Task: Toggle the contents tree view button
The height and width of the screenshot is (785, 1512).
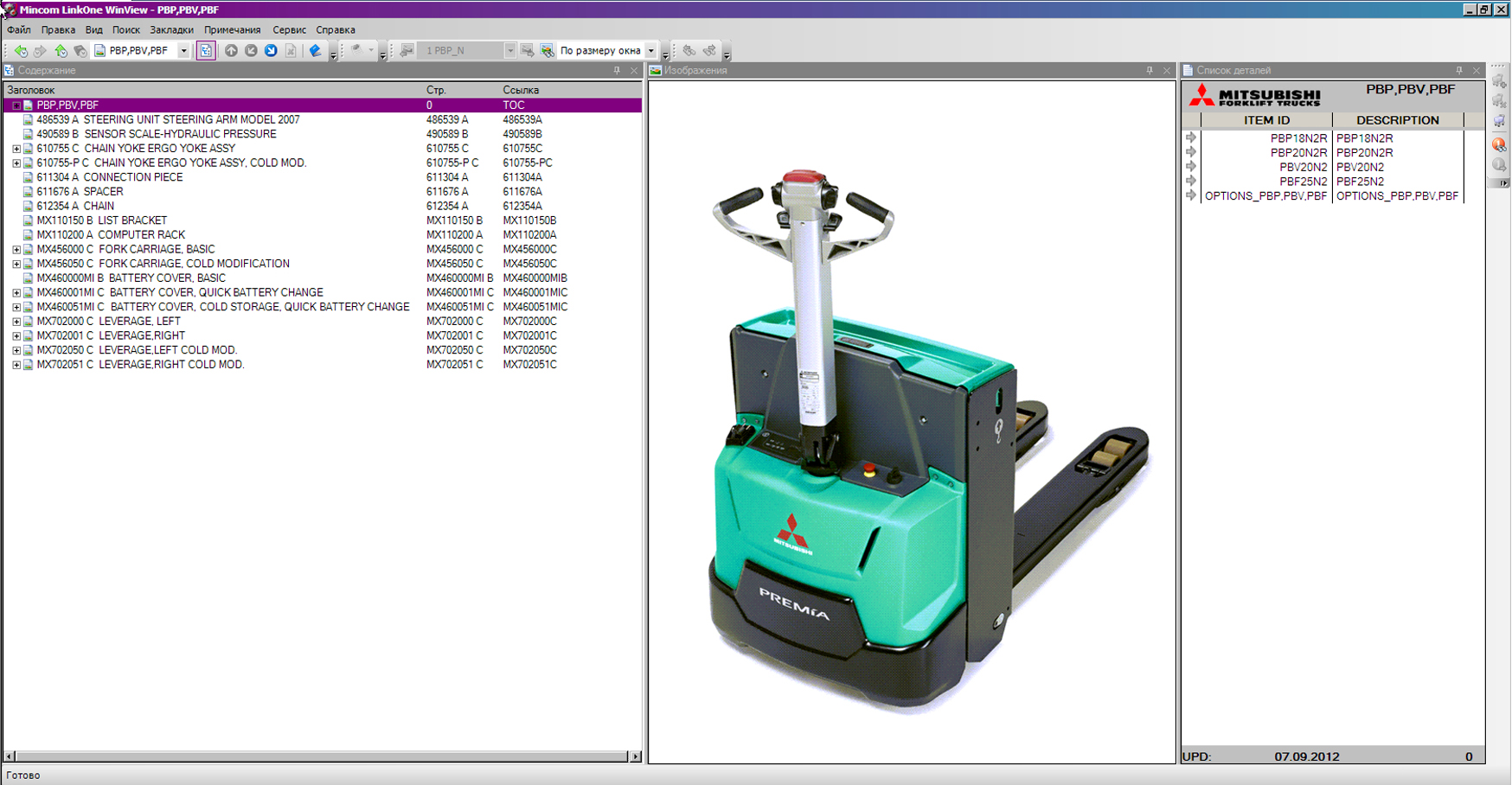Action: click(206, 51)
